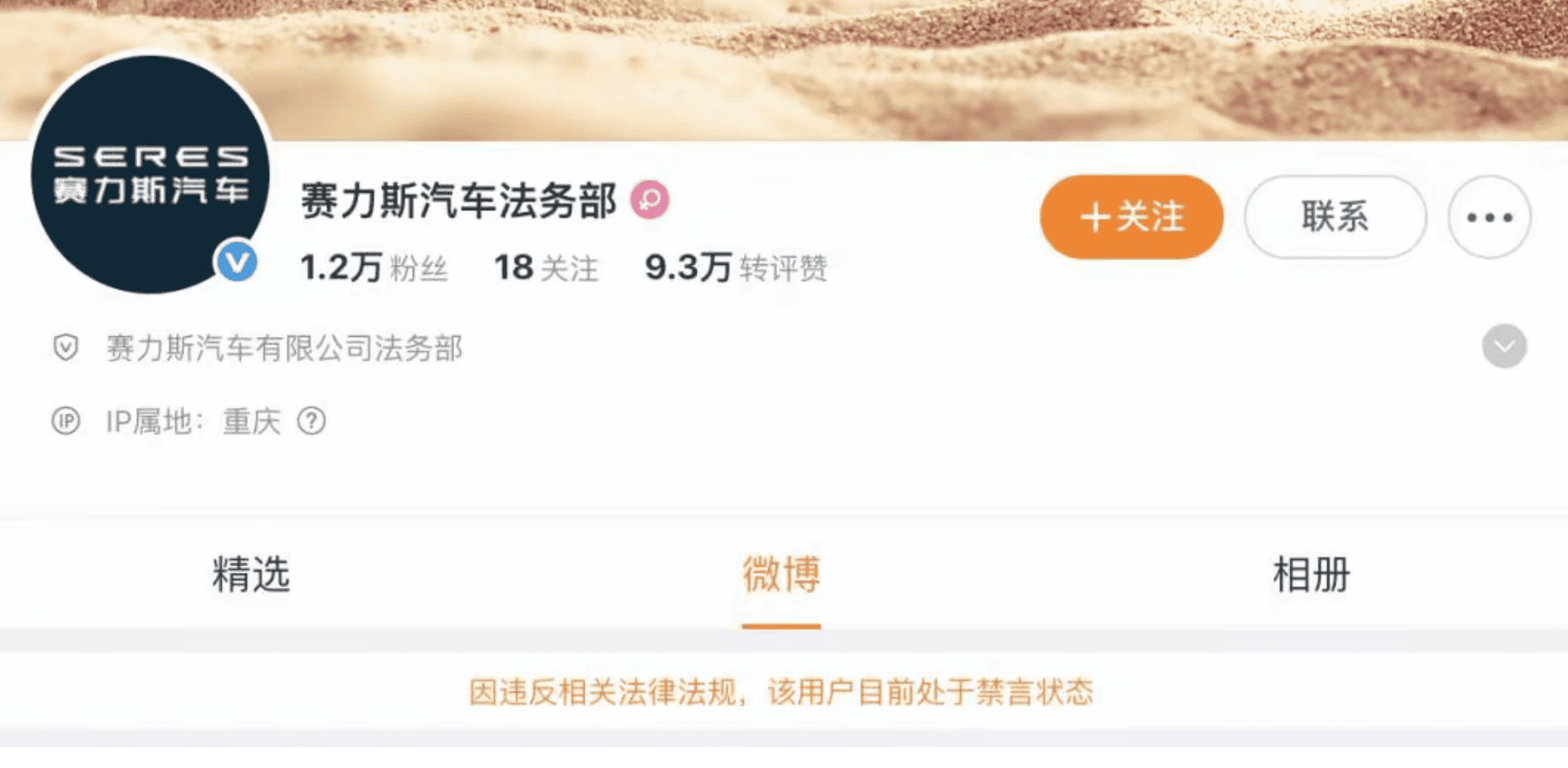Open the 18 关注 following list

(546, 267)
